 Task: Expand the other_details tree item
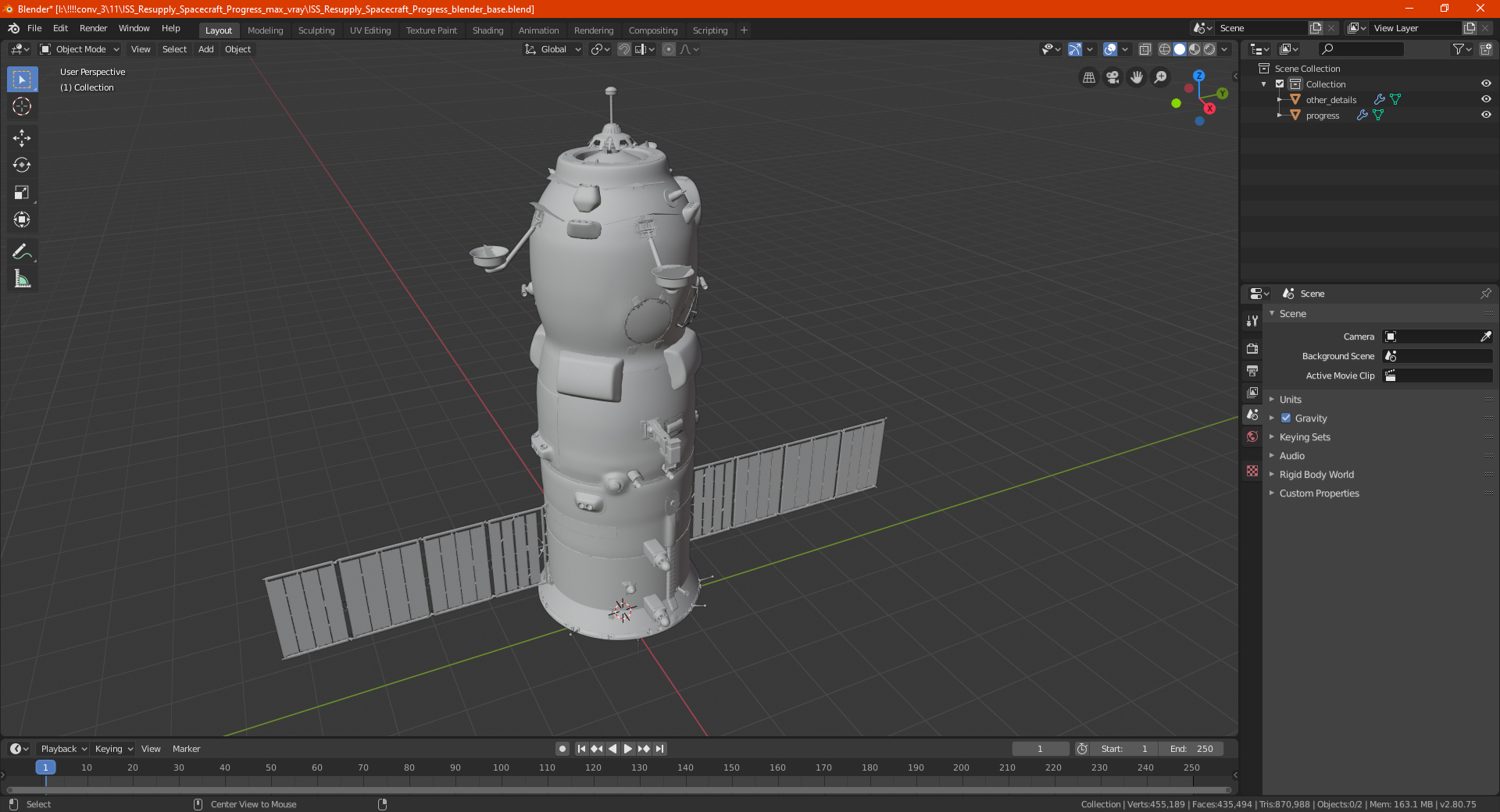(1280, 99)
